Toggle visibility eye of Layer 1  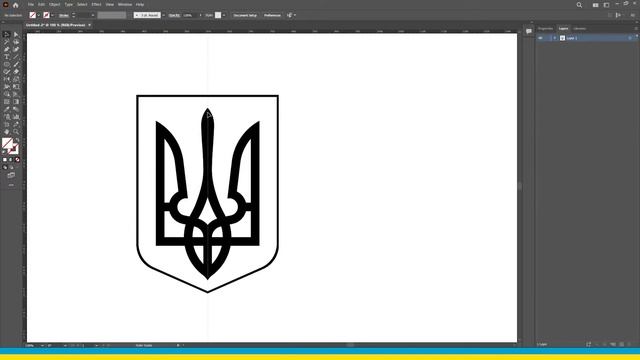click(x=540, y=38)
